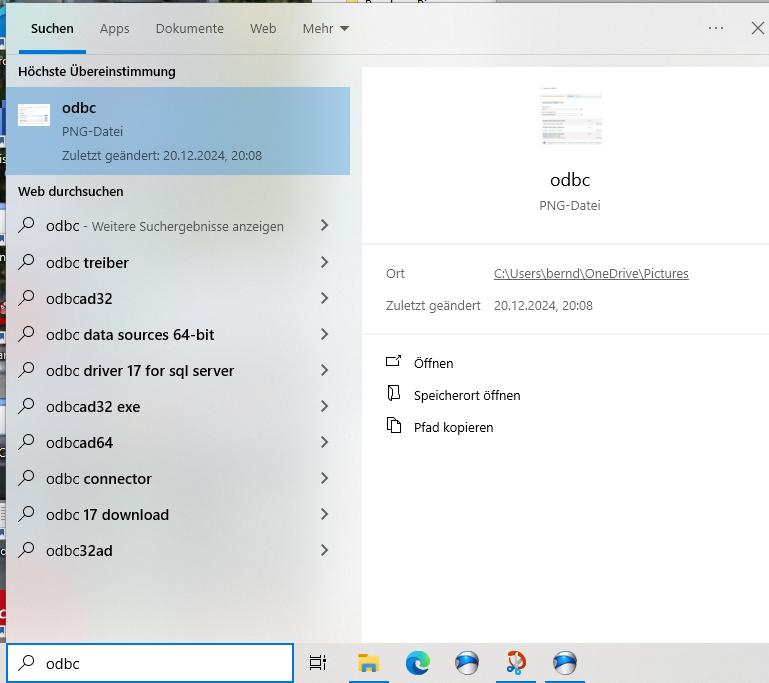The image size is (769, 683).
Task: Switch to the Apps search tab
Action: pyautogui.click(x=114, y=29)
